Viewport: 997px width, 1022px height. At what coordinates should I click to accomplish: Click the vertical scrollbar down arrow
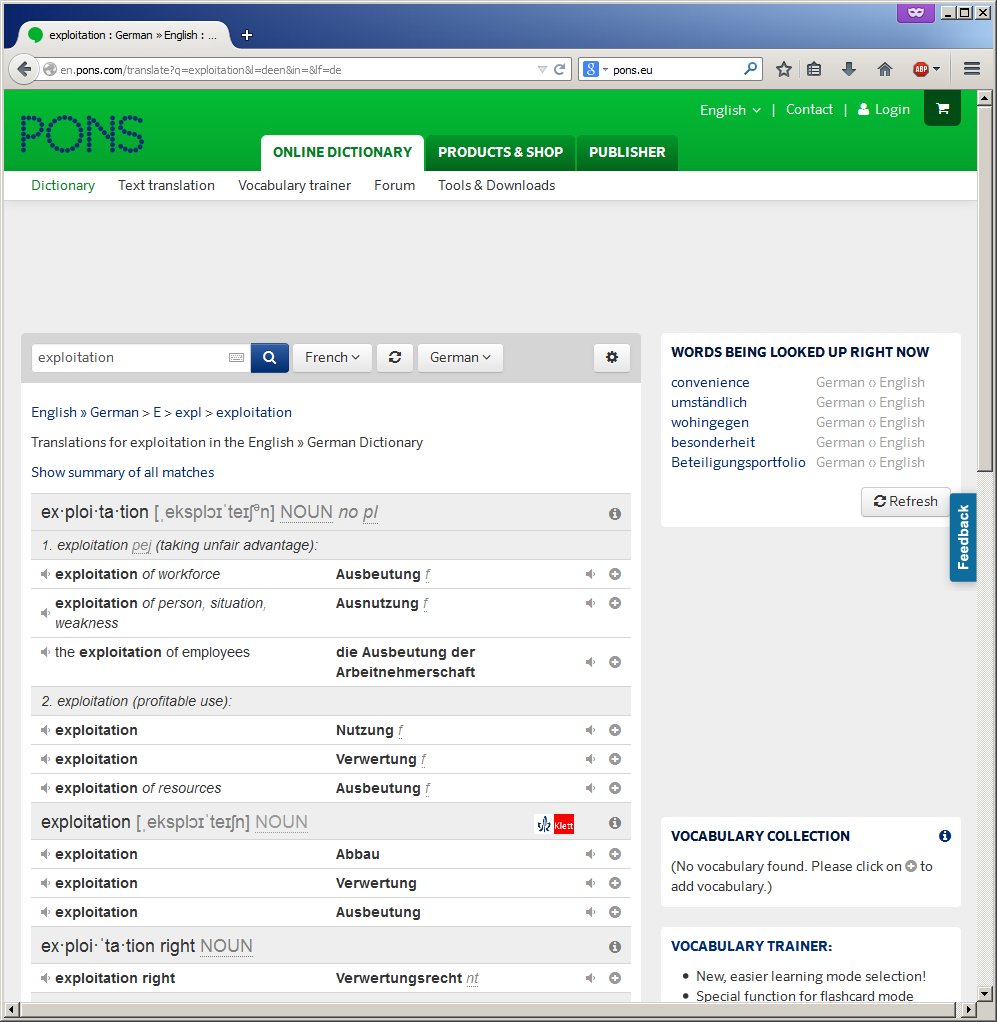coord(985,994)
